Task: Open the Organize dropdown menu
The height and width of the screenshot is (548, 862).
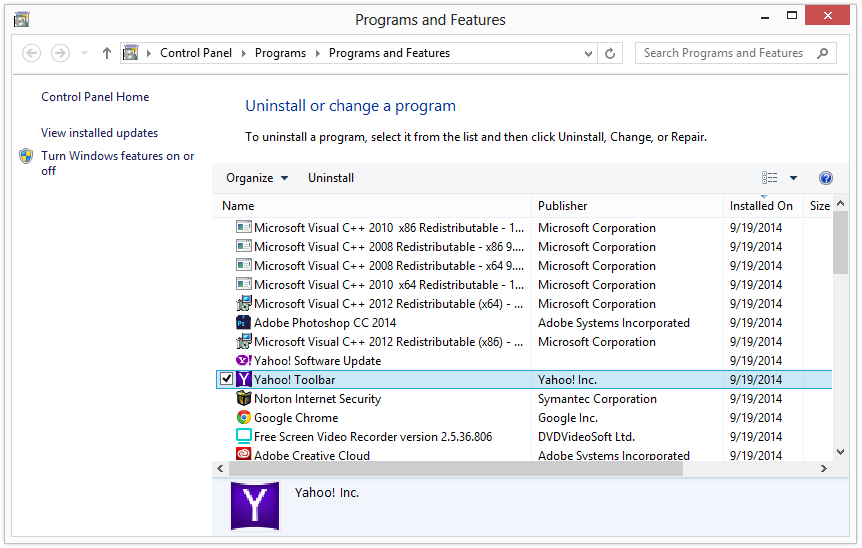Action: (257, 178)
